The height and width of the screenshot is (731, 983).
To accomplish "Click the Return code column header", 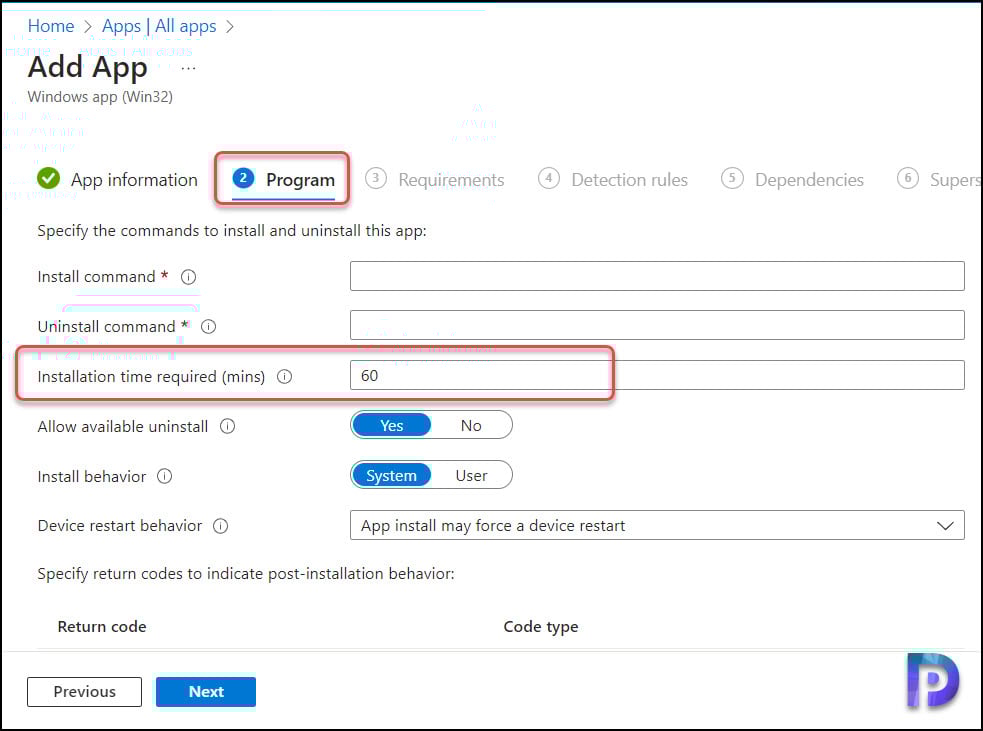I will [x=102, y=626].
